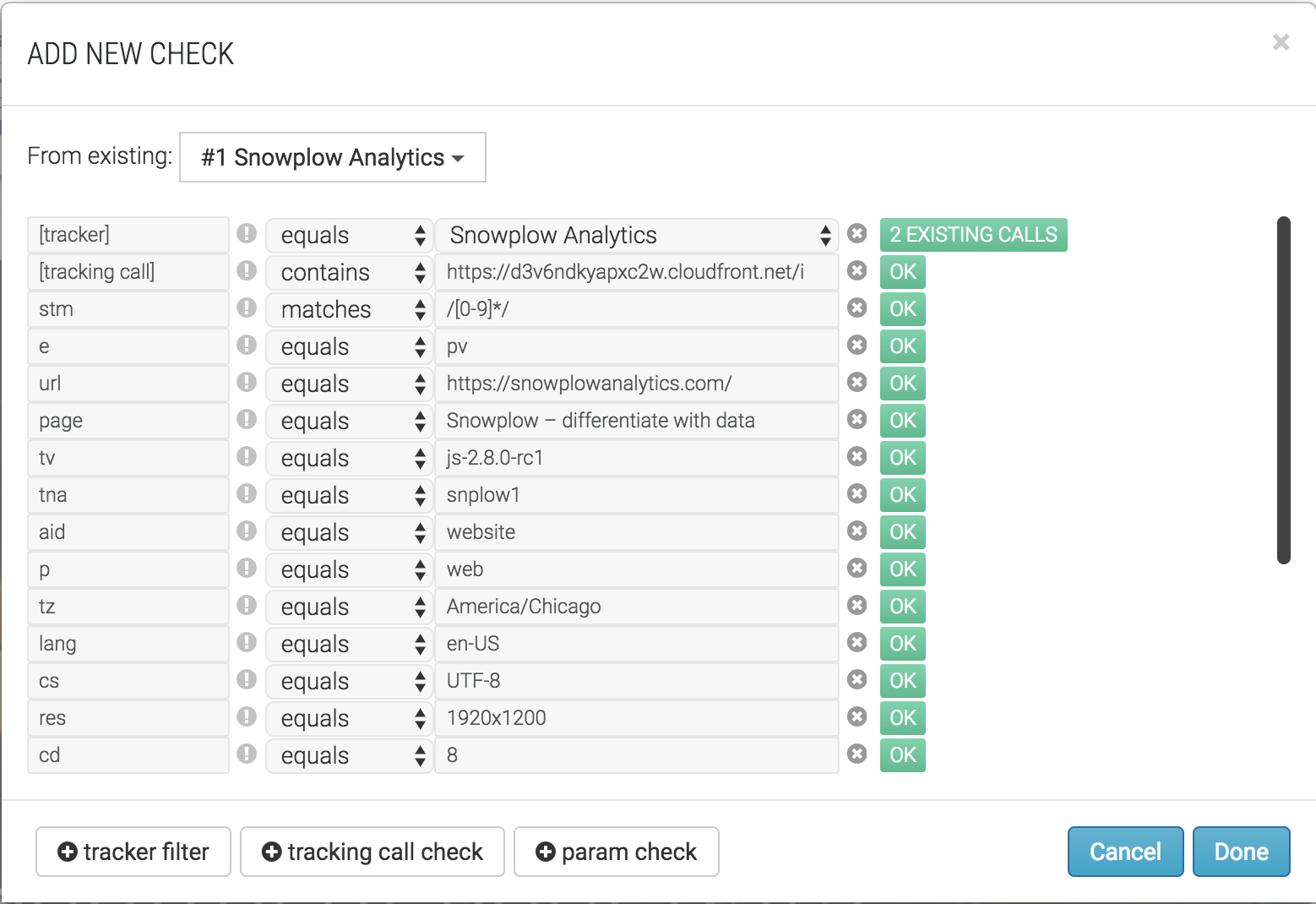Edit the tz value America/Chicago

tap(637, 607)
